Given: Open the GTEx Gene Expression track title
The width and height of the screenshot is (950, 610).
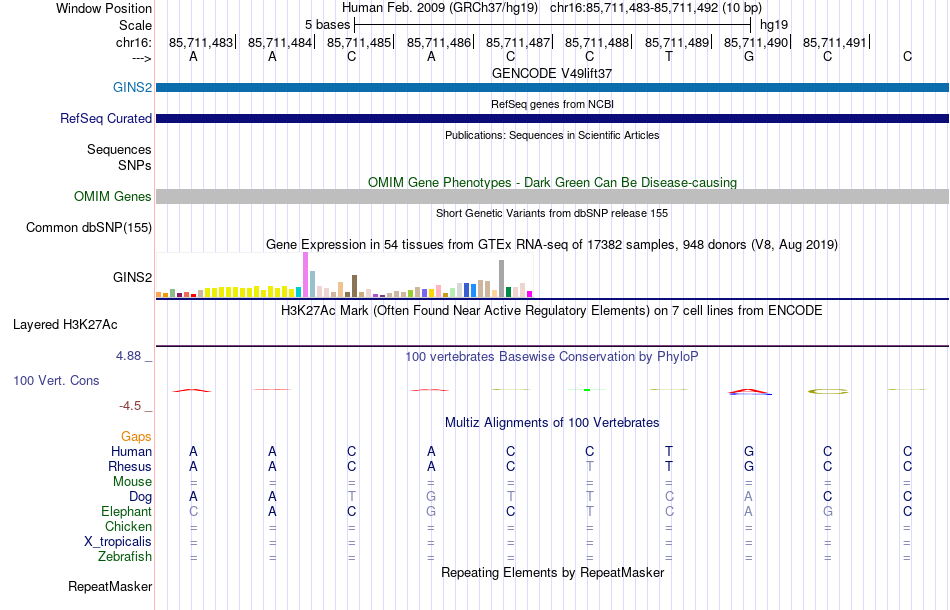Looking at the screenshot, I should pyautogui.click(x=552, y=245).
